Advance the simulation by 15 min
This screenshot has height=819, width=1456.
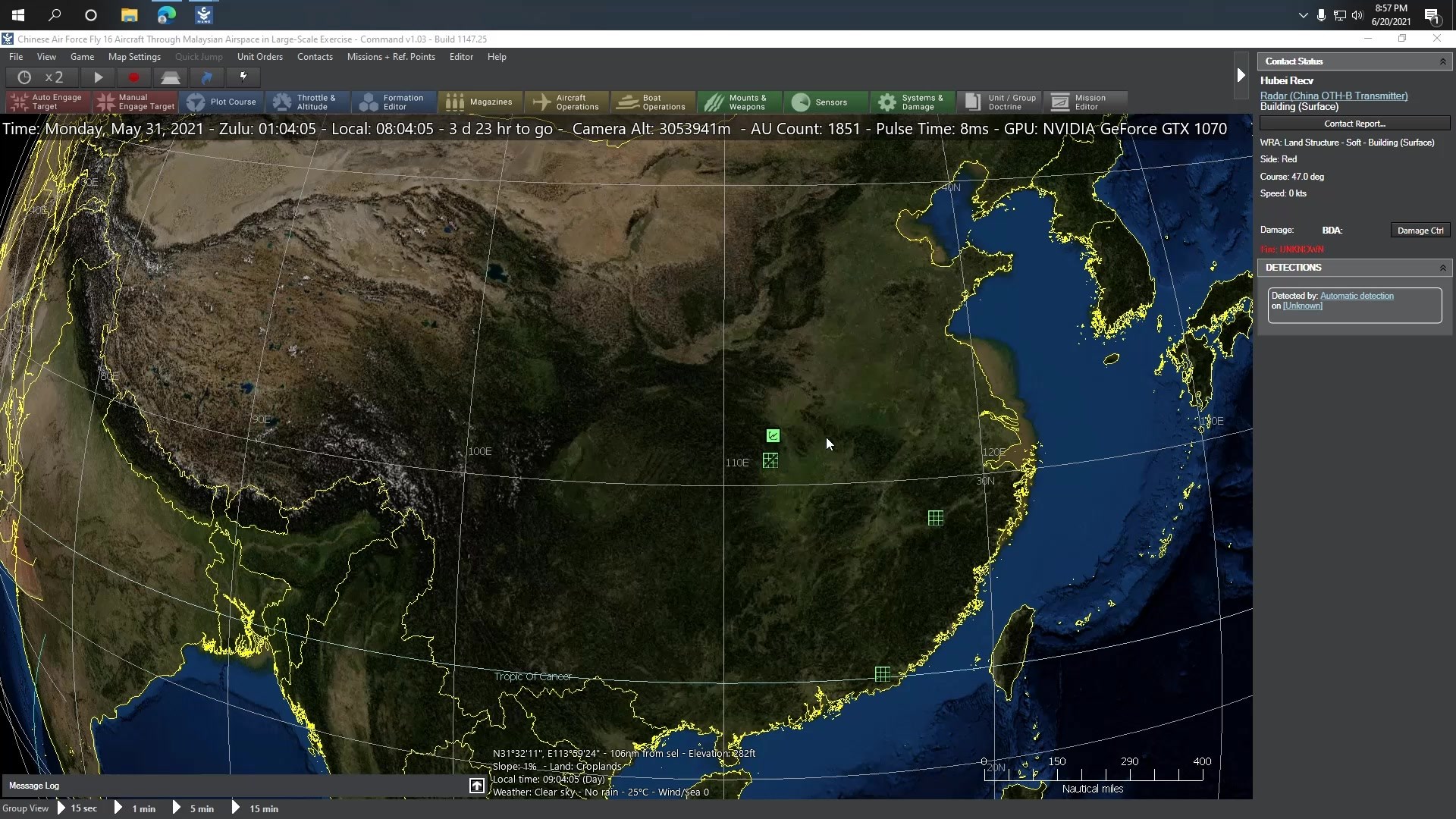pos(255,808)
